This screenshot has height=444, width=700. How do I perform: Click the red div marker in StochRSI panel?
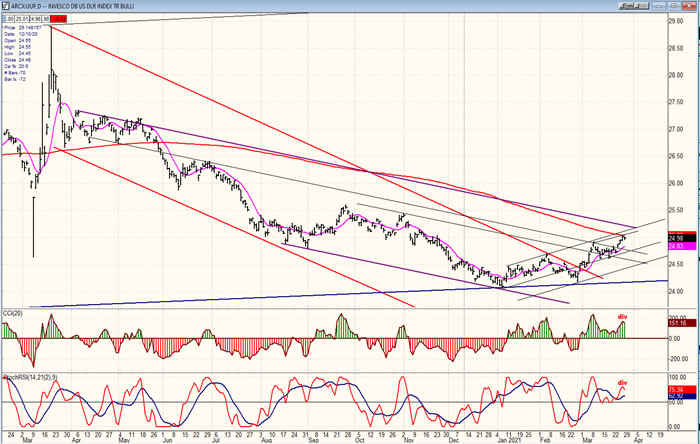[621, 382]
